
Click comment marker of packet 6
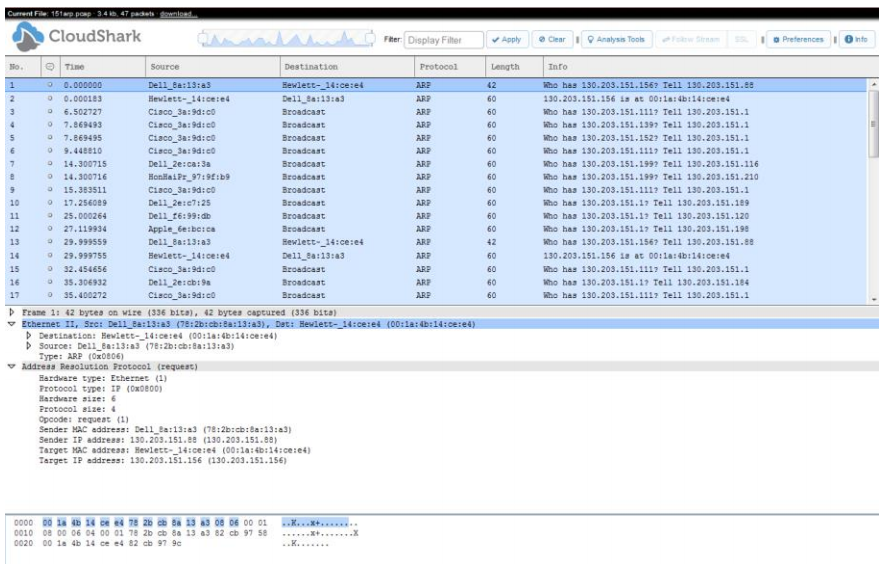point(50,151)
